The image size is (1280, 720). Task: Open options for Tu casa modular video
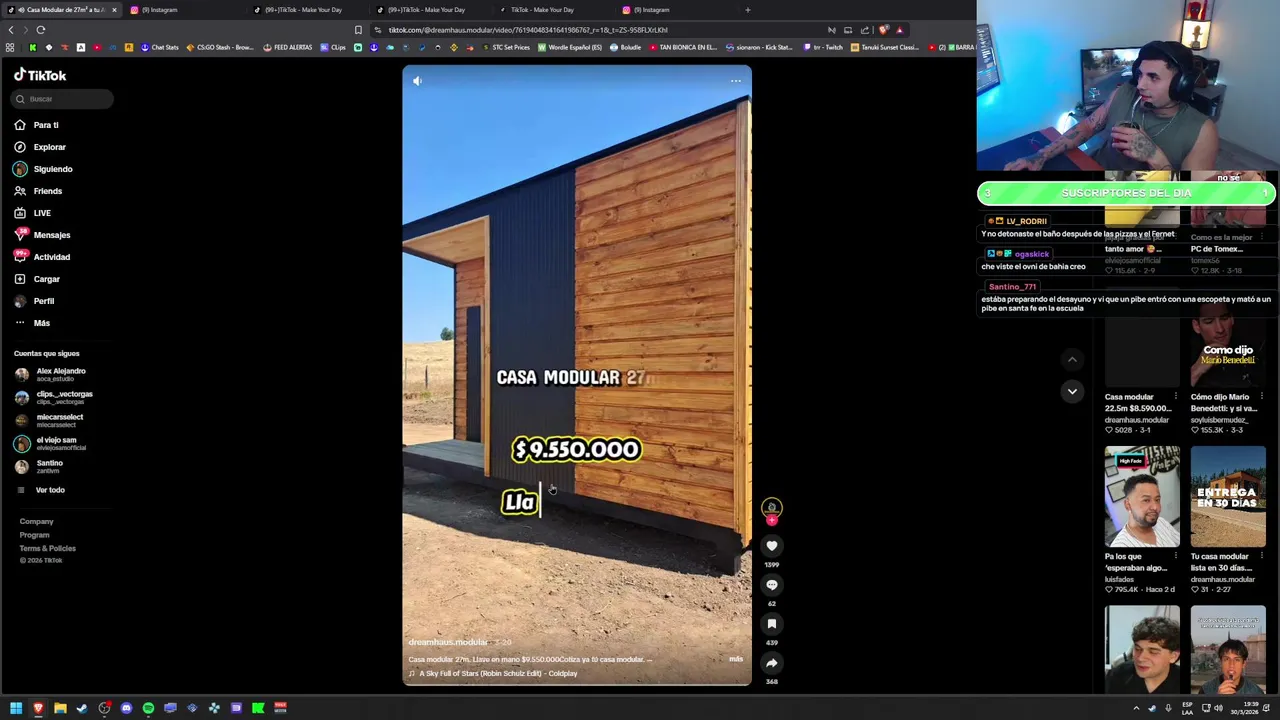coord(1261,557)
